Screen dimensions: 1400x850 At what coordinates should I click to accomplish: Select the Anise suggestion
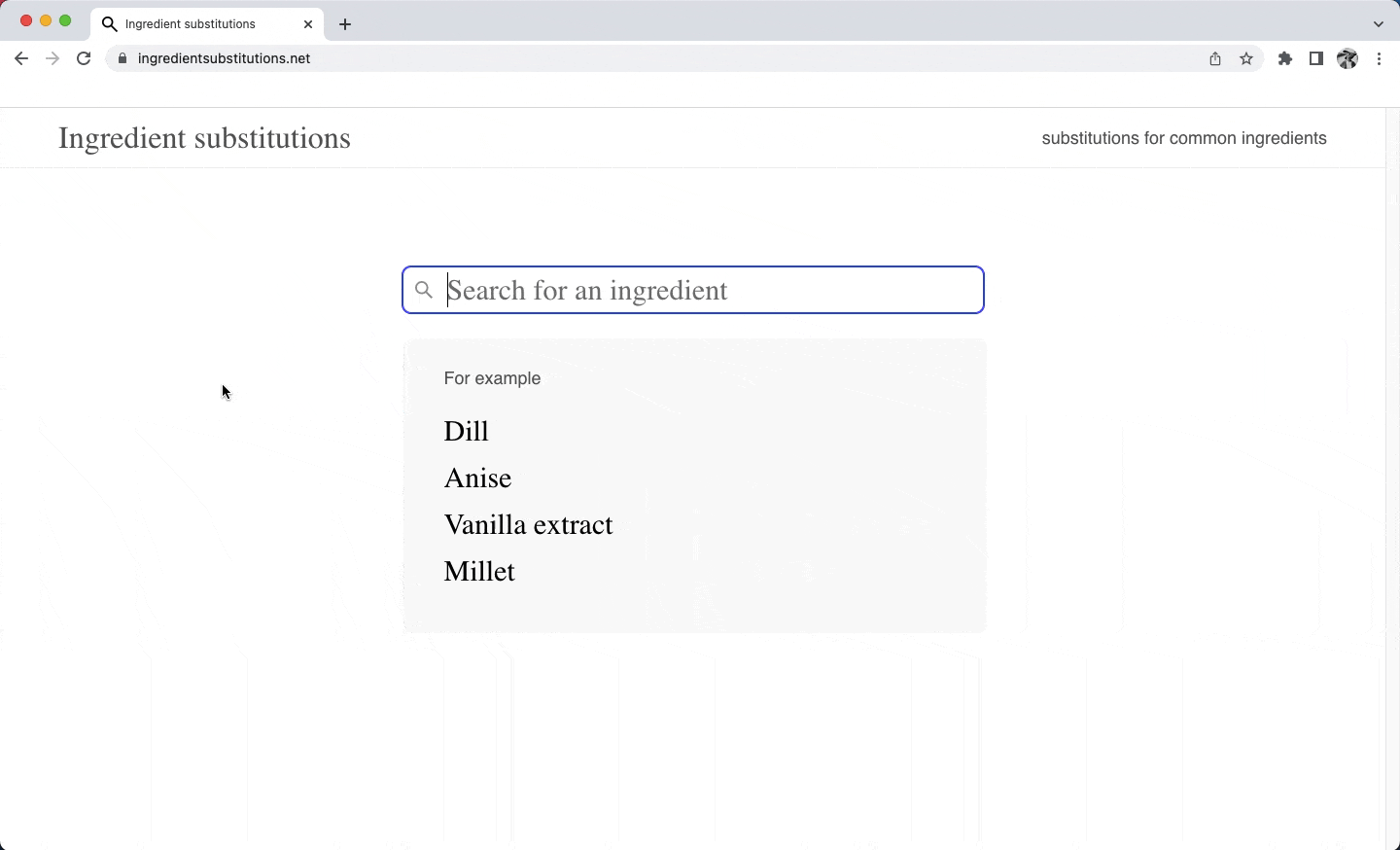coord(477,478)
